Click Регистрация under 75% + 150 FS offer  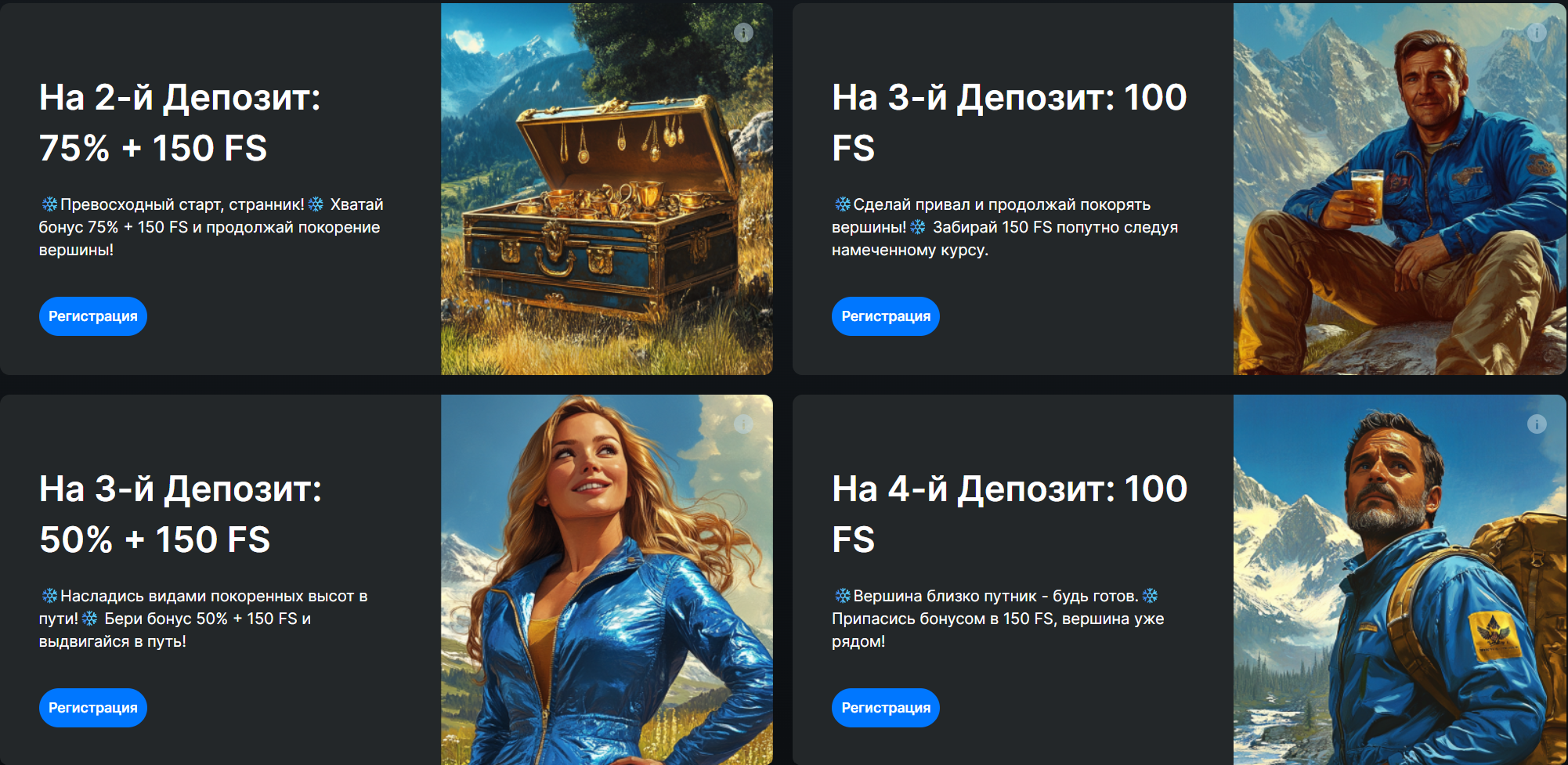click(93, 316)
